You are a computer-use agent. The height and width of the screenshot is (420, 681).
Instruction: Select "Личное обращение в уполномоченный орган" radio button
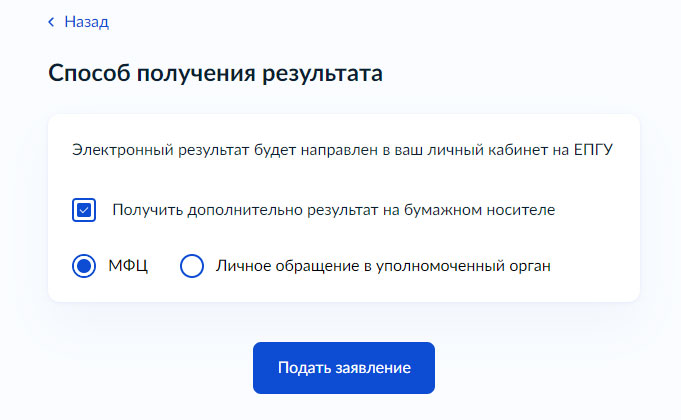[x=192, y=266]
